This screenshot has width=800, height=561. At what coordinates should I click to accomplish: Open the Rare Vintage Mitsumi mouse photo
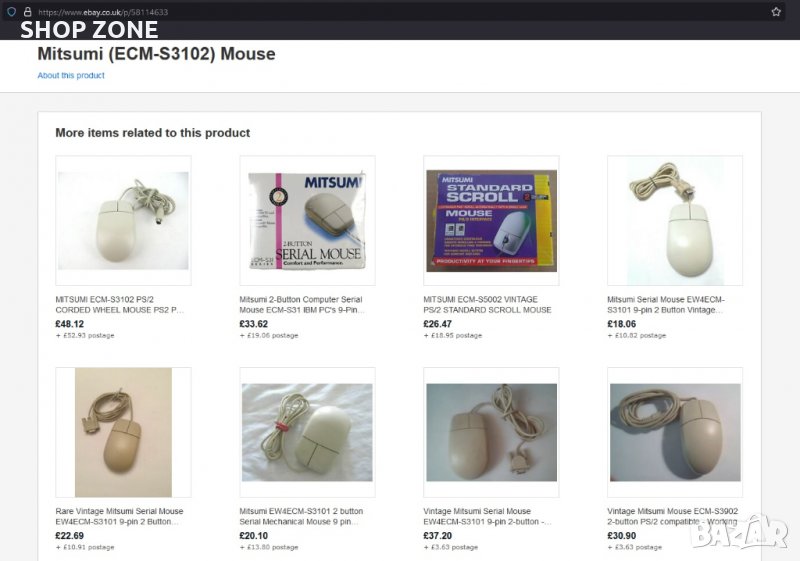[x=123, y=432]
